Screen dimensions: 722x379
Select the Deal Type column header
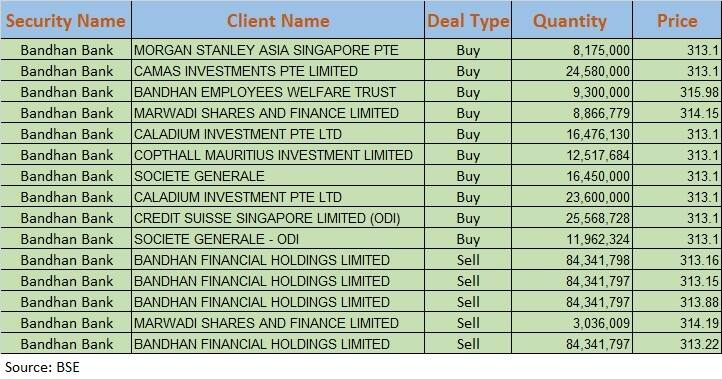(468, 20)
